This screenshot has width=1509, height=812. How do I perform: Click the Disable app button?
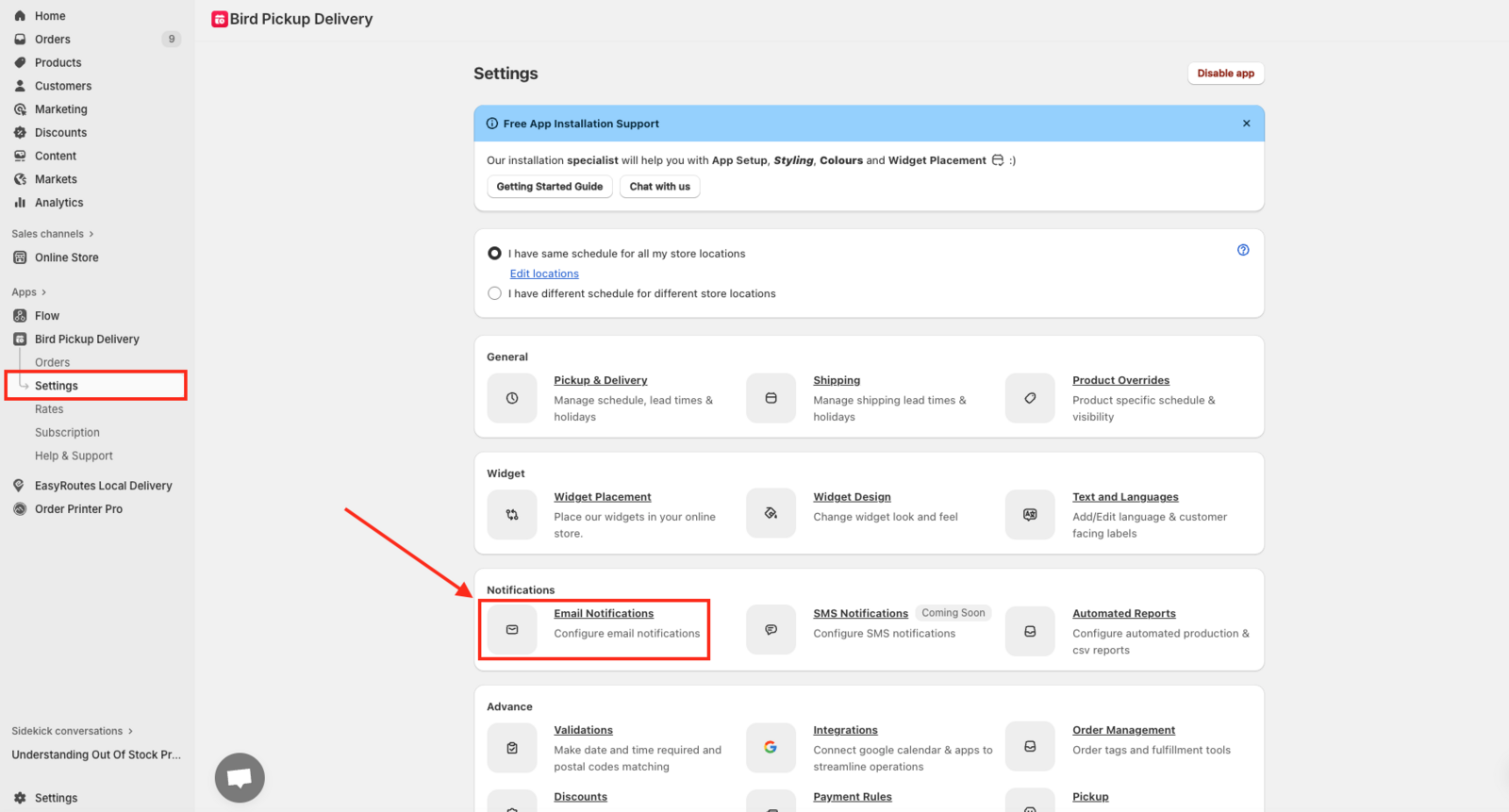1225,74
